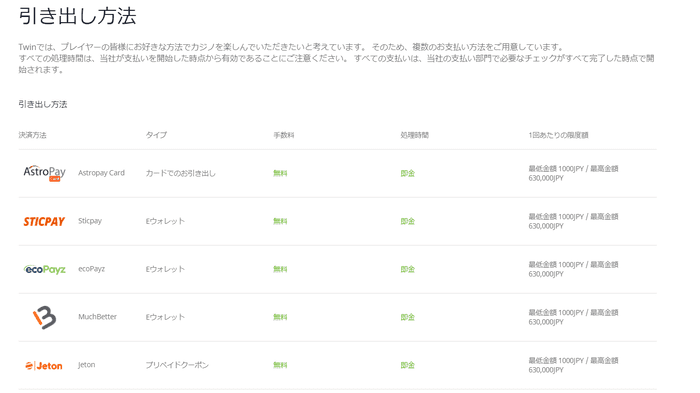Select the Jeton method name text
Screen dimensions: 700x393
87,364
